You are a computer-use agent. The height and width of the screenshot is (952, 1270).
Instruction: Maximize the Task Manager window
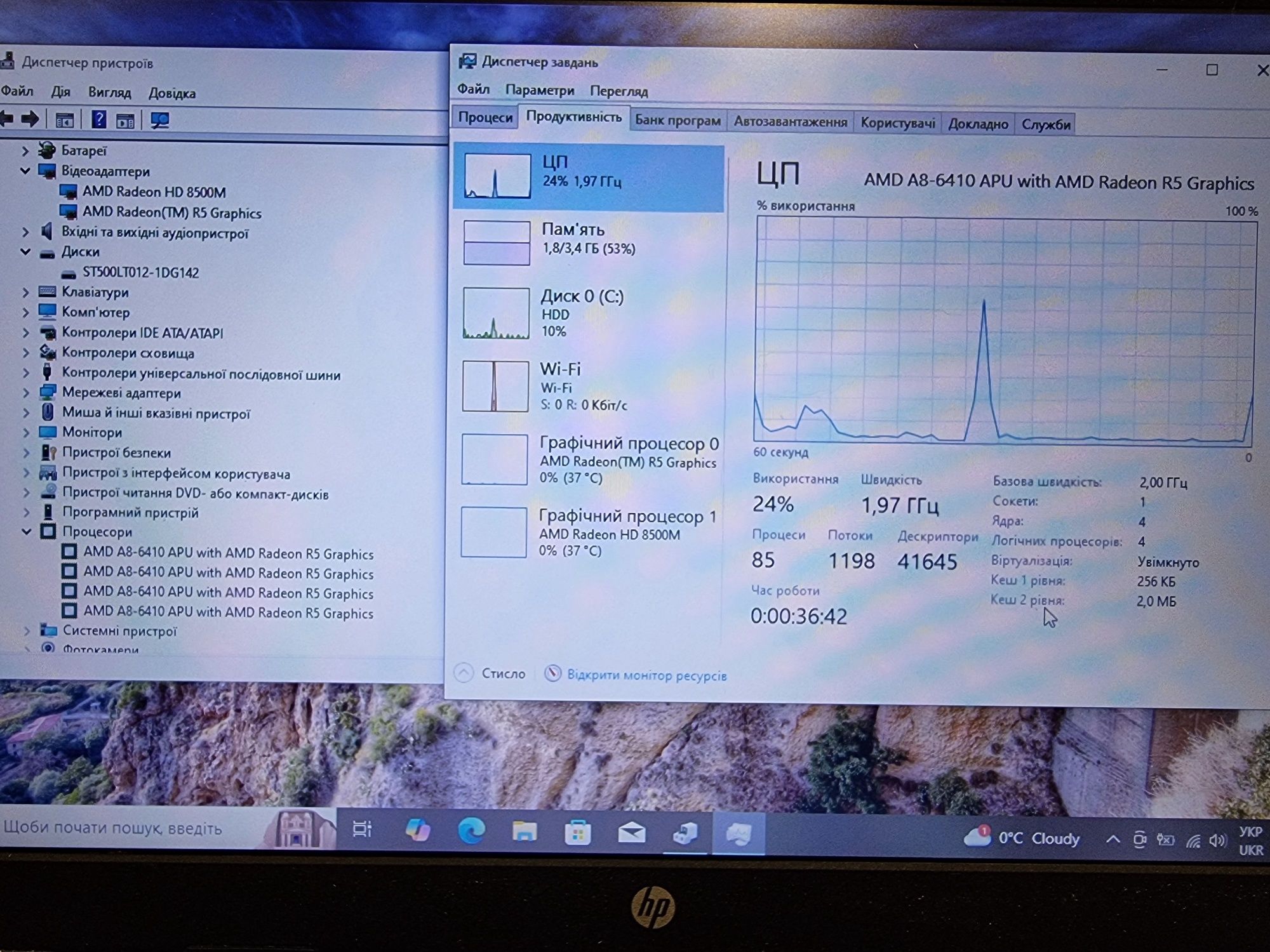pyautogui.click(x=1212, y=70)
